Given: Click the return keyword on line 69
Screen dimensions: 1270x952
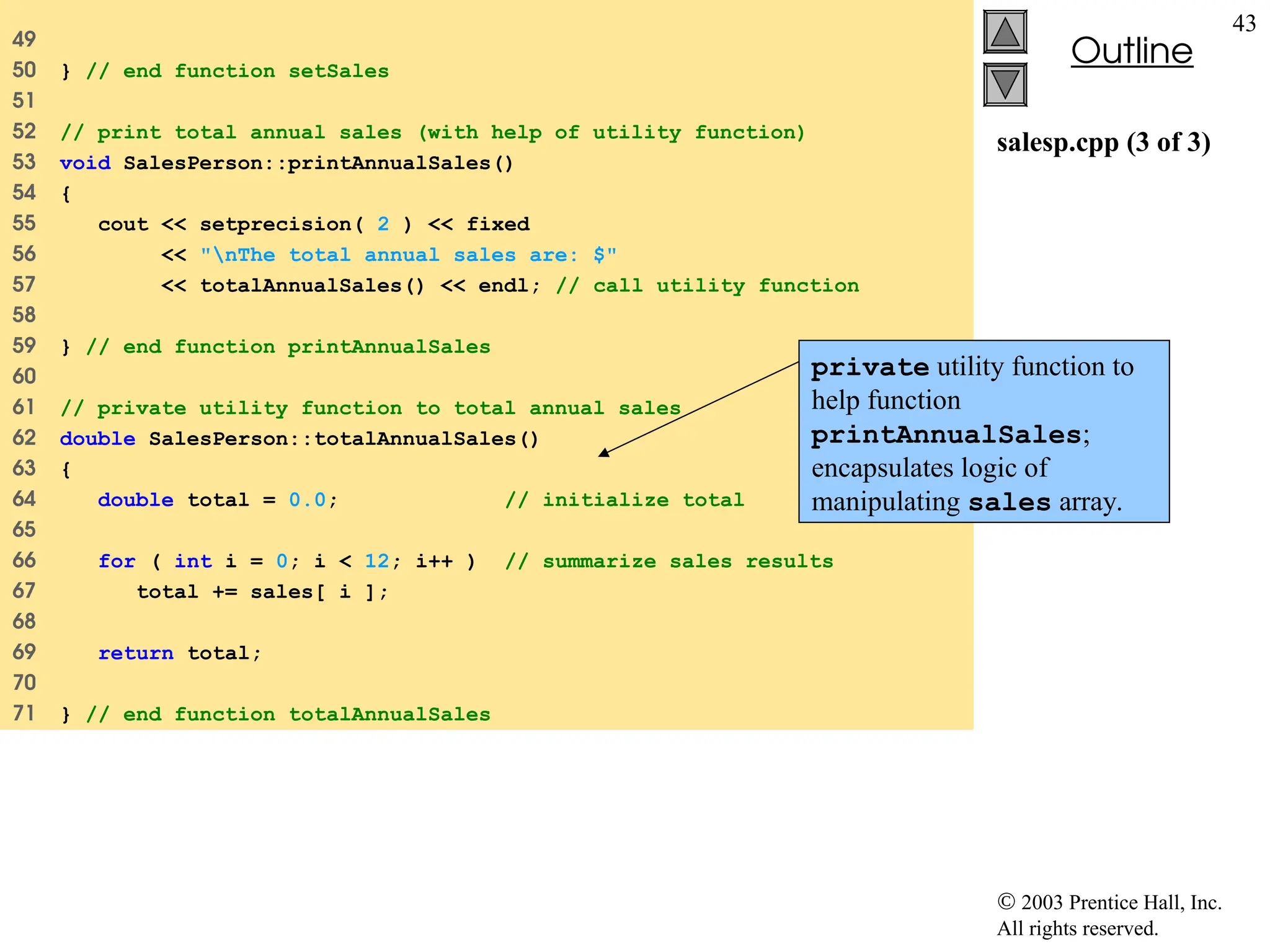Looking at the screenshot, I should pyautogui.click(x=136, y=653).
